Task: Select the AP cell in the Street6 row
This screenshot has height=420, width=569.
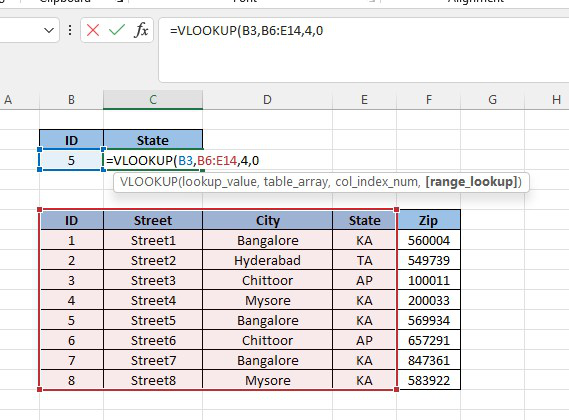Action: pyautogui.click(x=364, y=340)
